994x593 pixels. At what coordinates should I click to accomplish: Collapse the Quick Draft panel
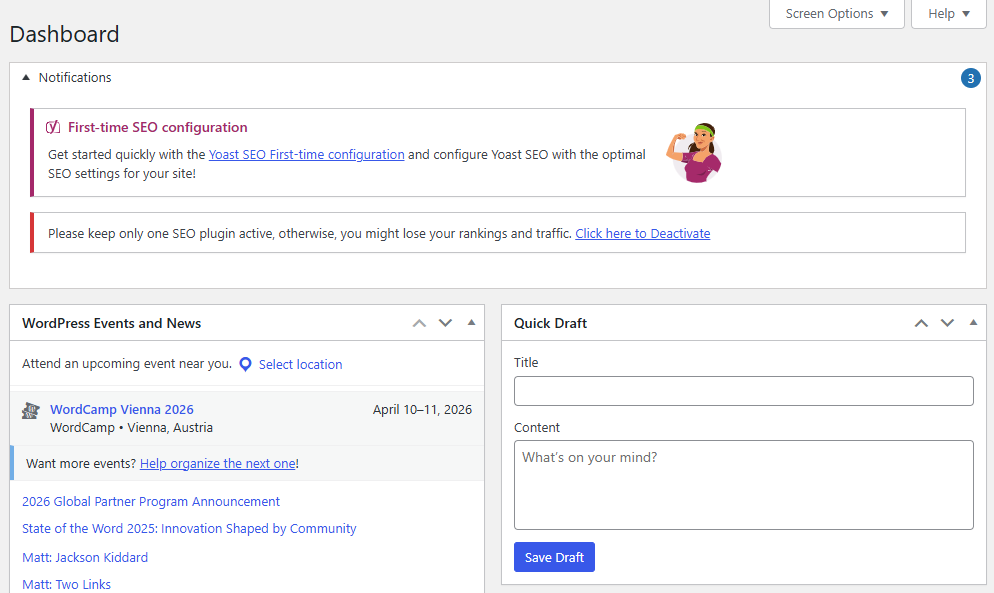tap(972, 322)
